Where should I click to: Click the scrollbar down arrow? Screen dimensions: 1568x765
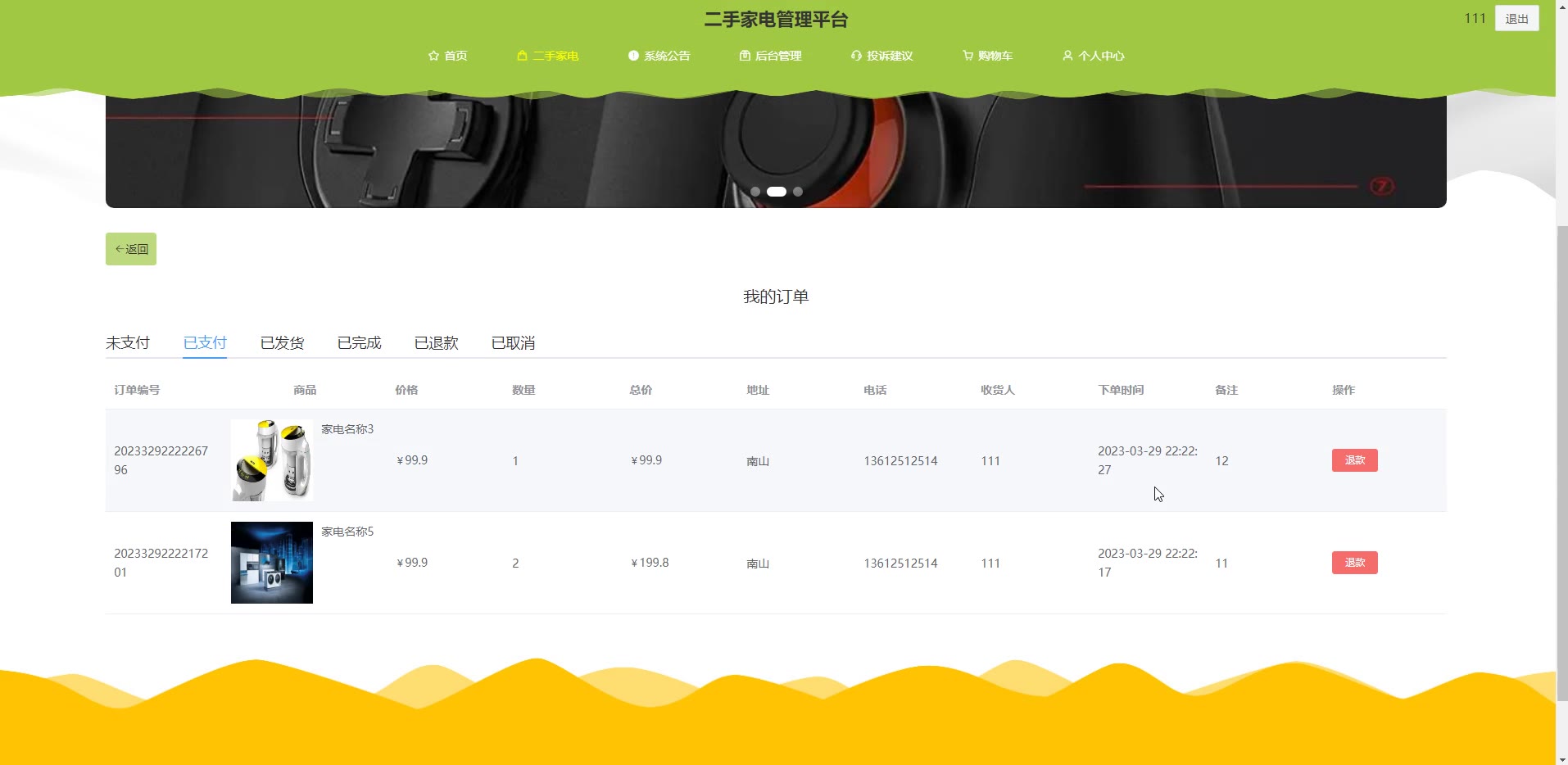coord(1561,758)
